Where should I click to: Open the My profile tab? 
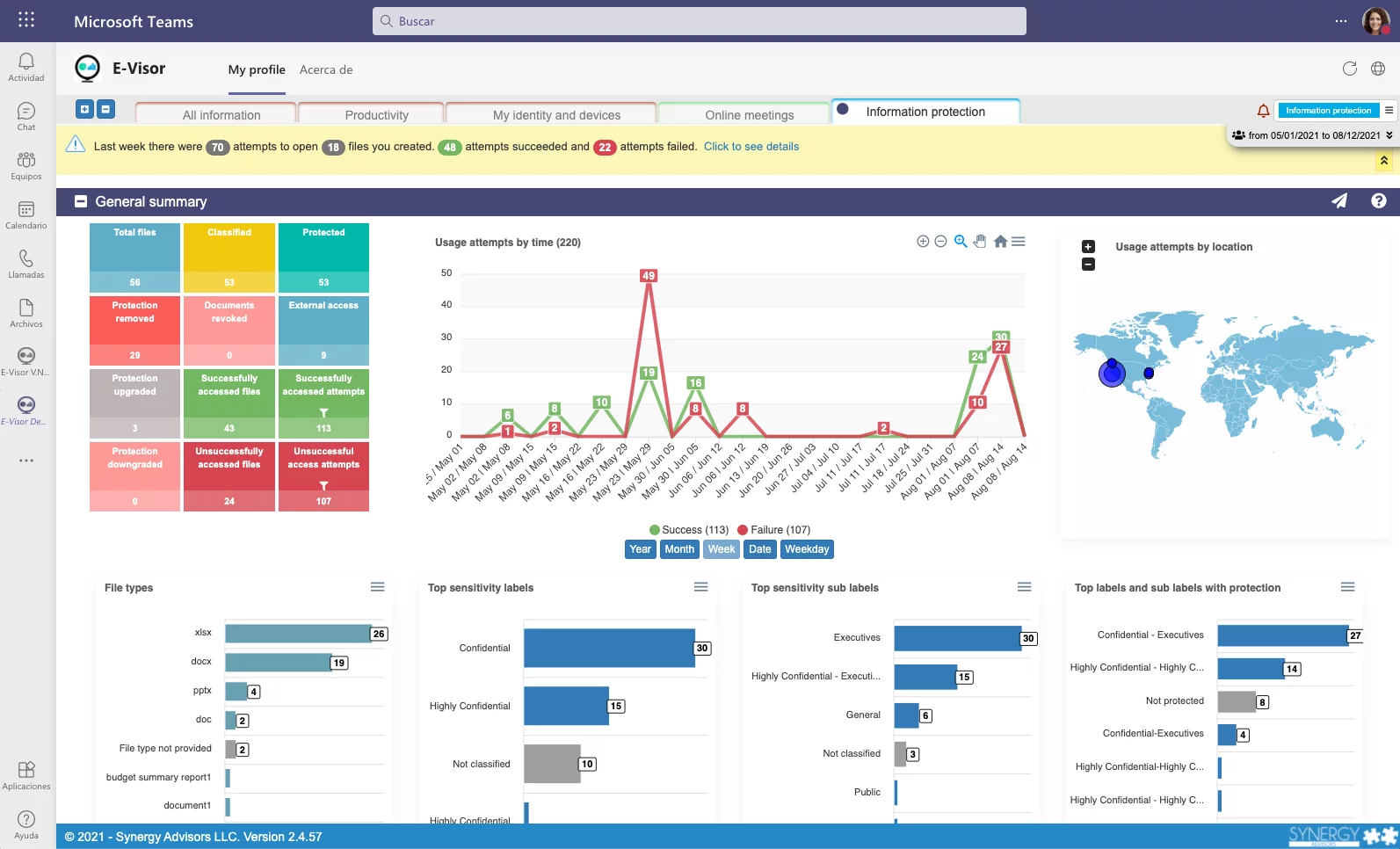257,69
